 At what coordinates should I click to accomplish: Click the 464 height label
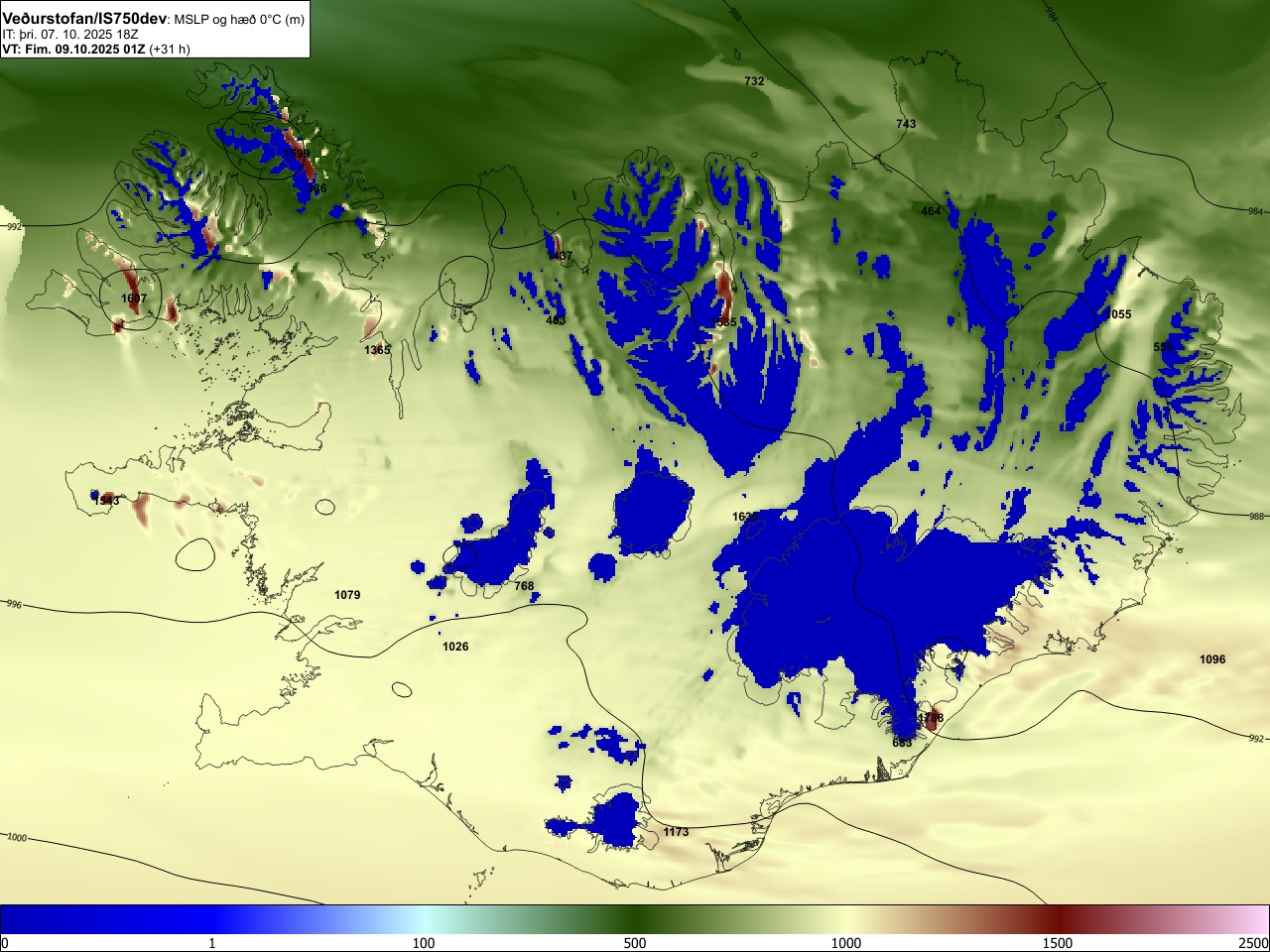point(931,211)
